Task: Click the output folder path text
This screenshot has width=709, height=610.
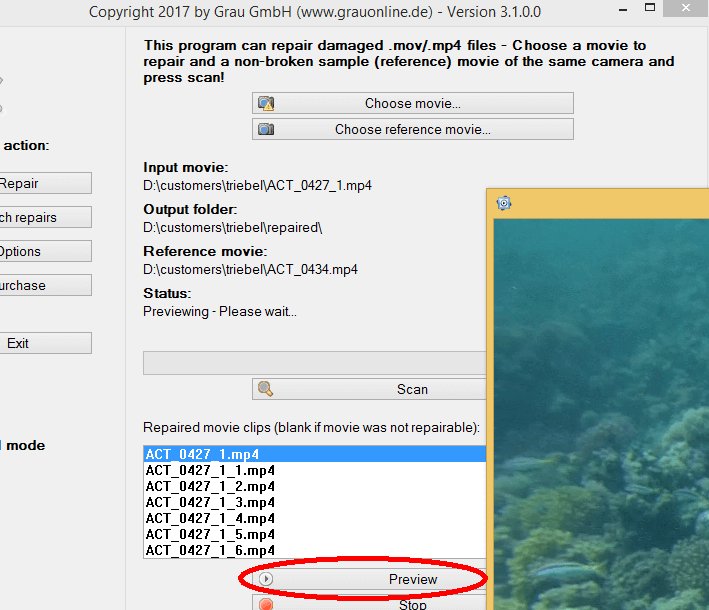Action: [x=232, y=227]
